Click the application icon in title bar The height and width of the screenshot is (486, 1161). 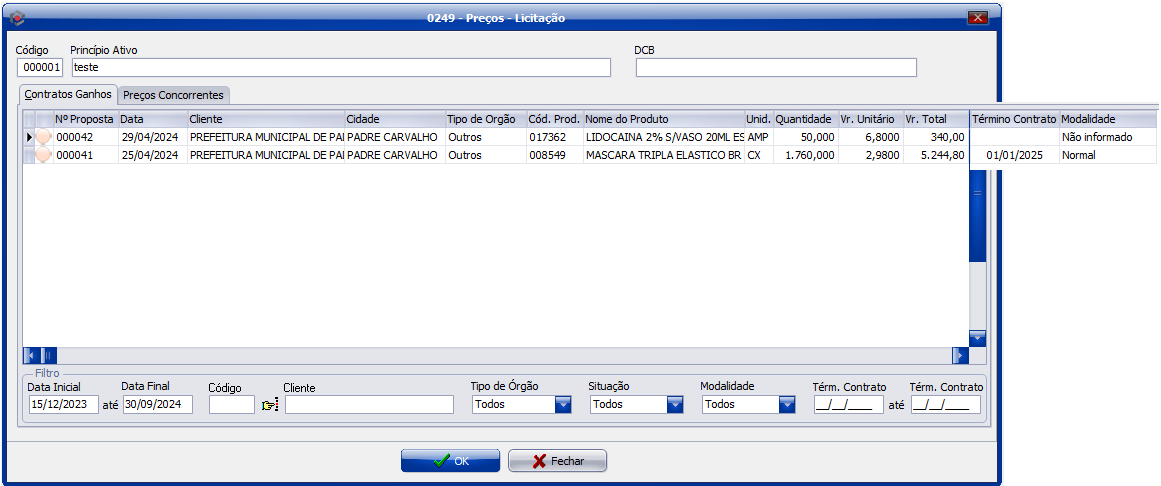pos(16,17)
